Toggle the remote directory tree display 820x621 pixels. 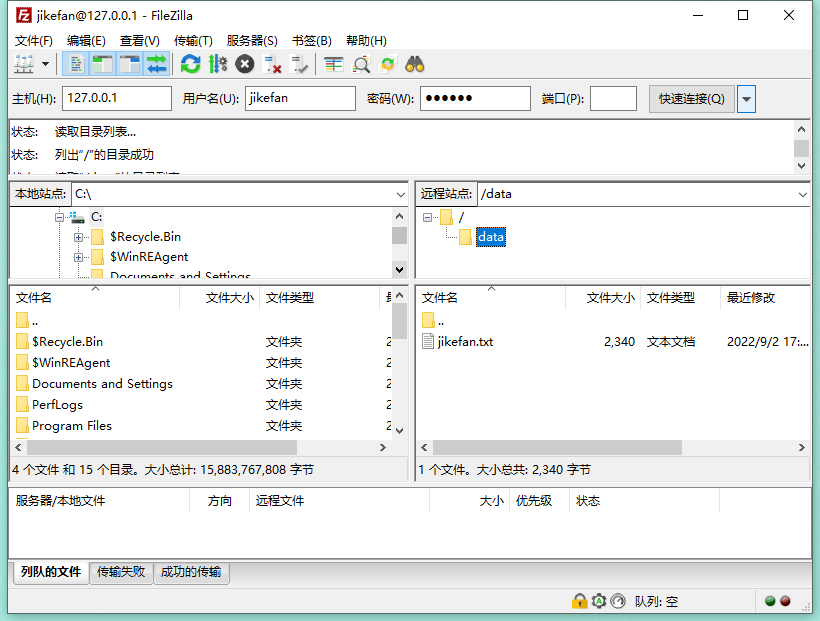pyautogui.click(x=130, y=64)
